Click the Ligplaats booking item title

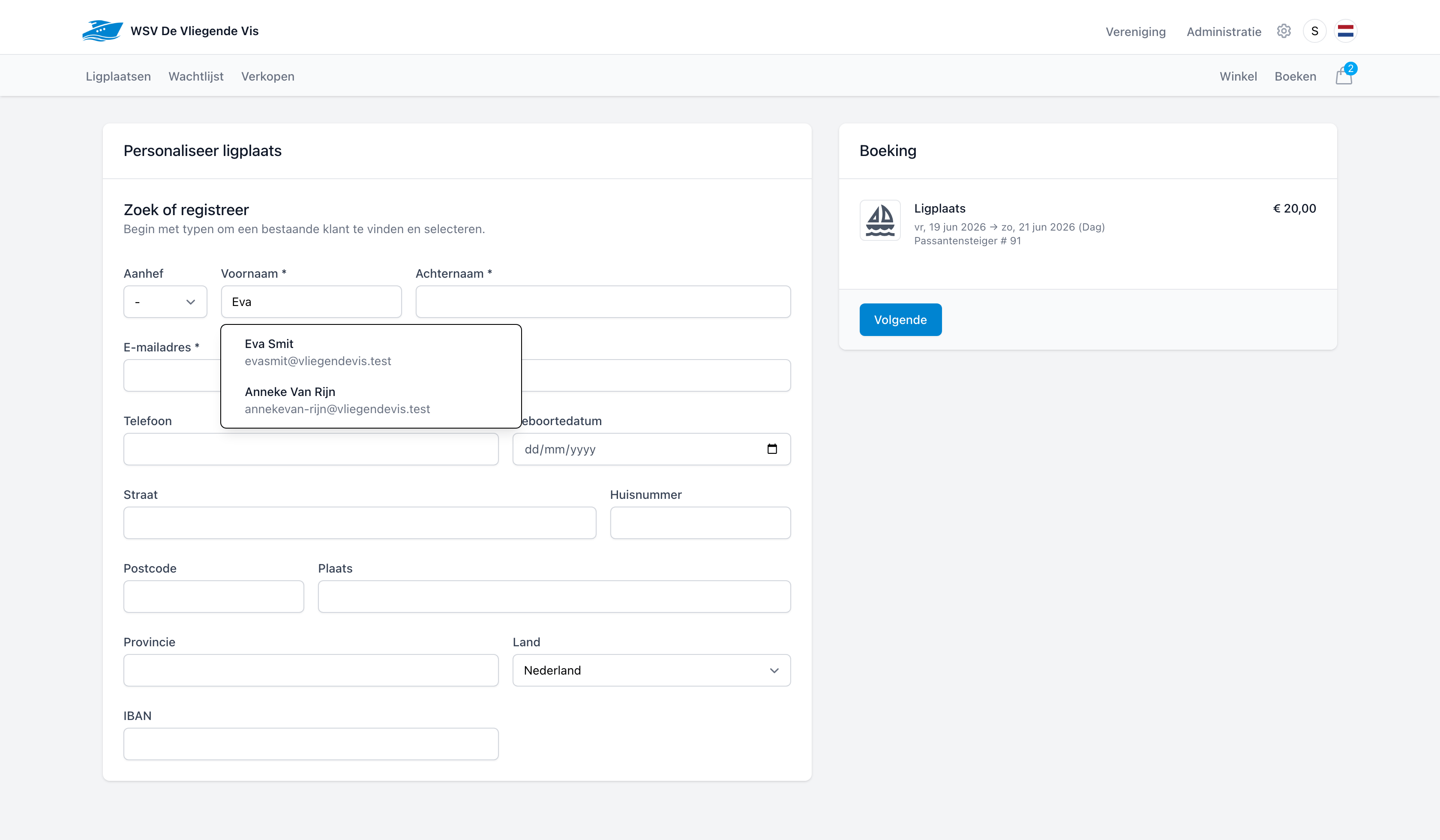click(x=939, y=209)
